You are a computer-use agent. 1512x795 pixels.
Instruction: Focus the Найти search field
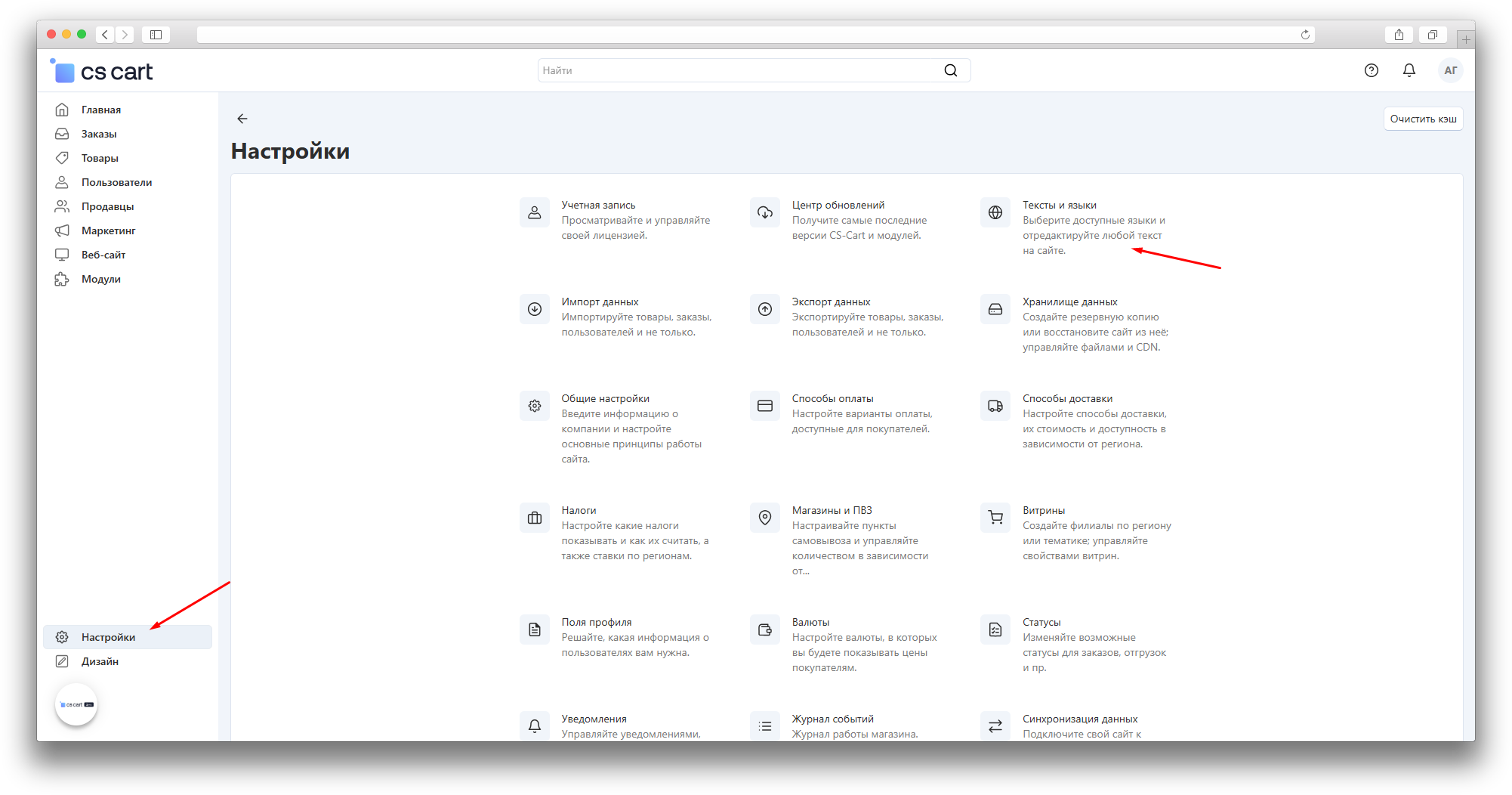pos(736,70)
